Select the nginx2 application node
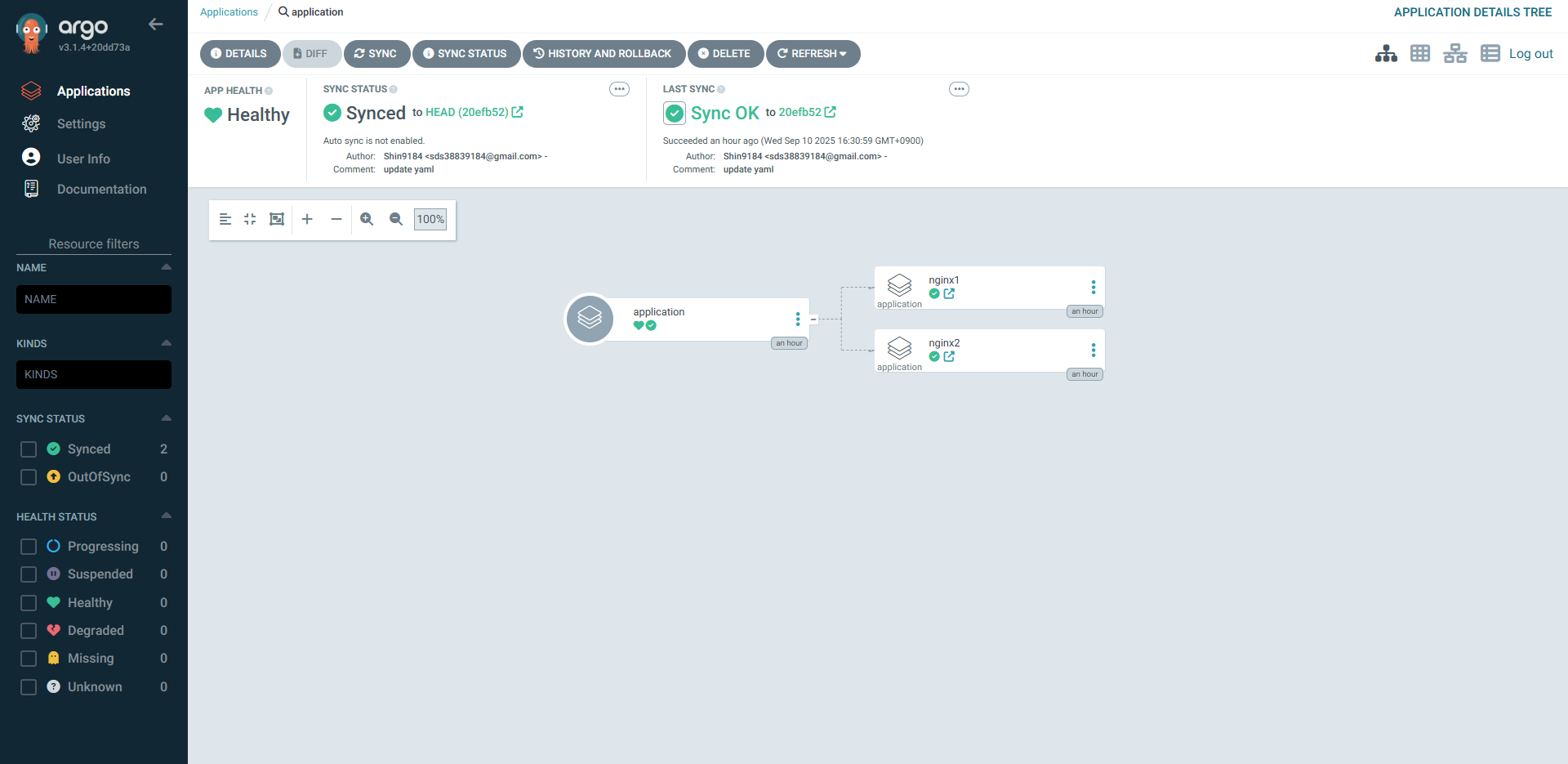The width and height of the screenshot is (1568, 764). pos(989,351)
